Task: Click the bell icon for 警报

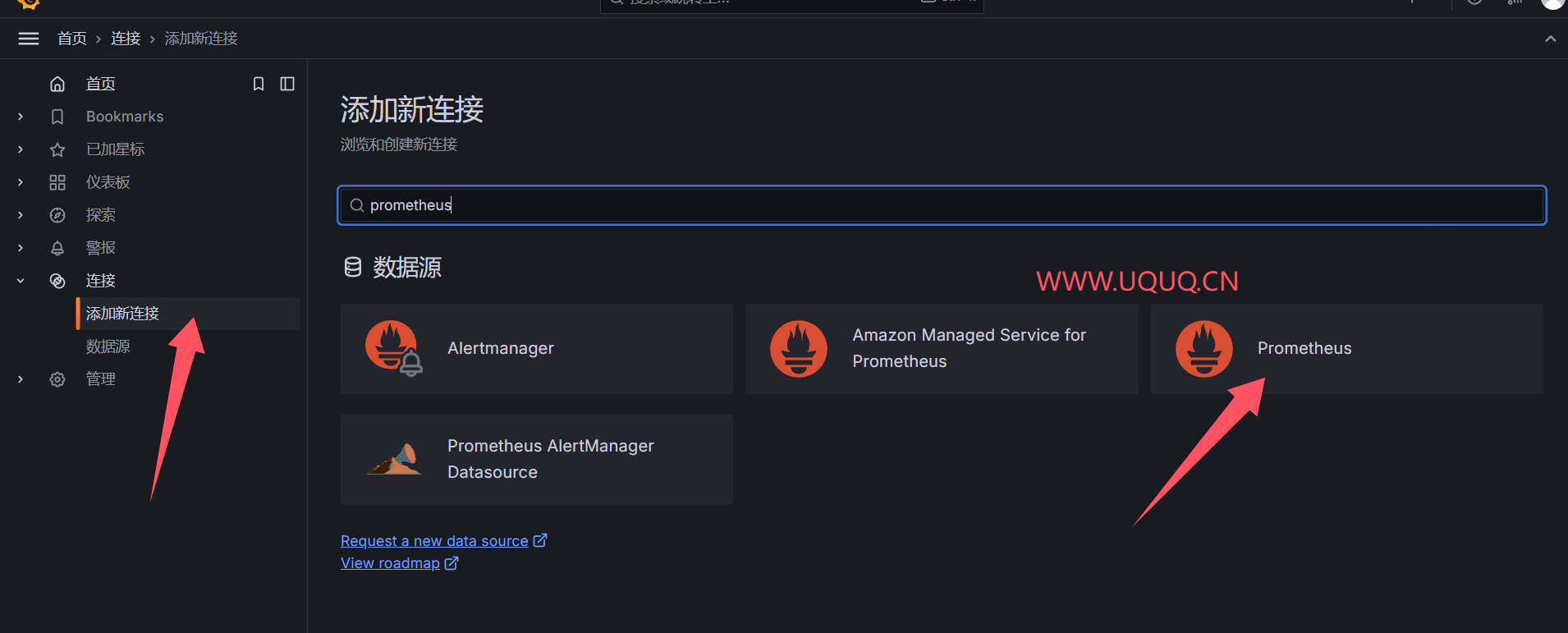Action: tap(57, 248)
